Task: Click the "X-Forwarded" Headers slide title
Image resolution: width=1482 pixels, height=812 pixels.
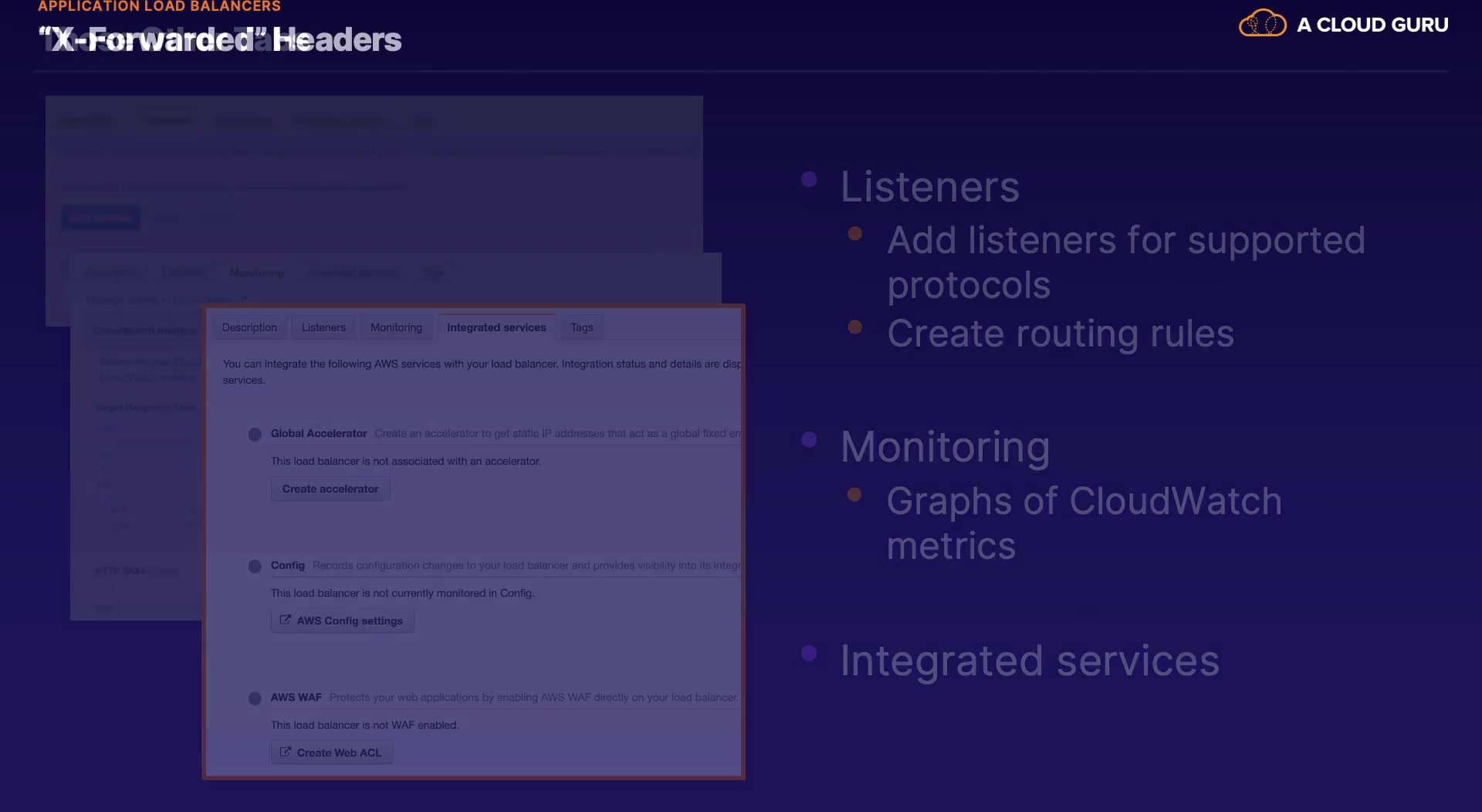Action: coord(221,39)
